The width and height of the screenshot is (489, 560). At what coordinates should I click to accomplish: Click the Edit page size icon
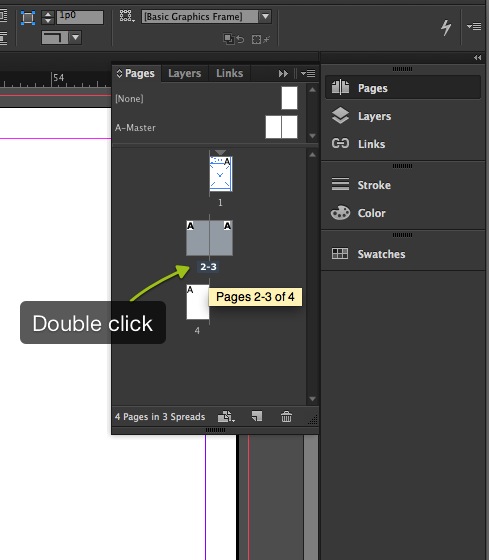tap(226, 416)
